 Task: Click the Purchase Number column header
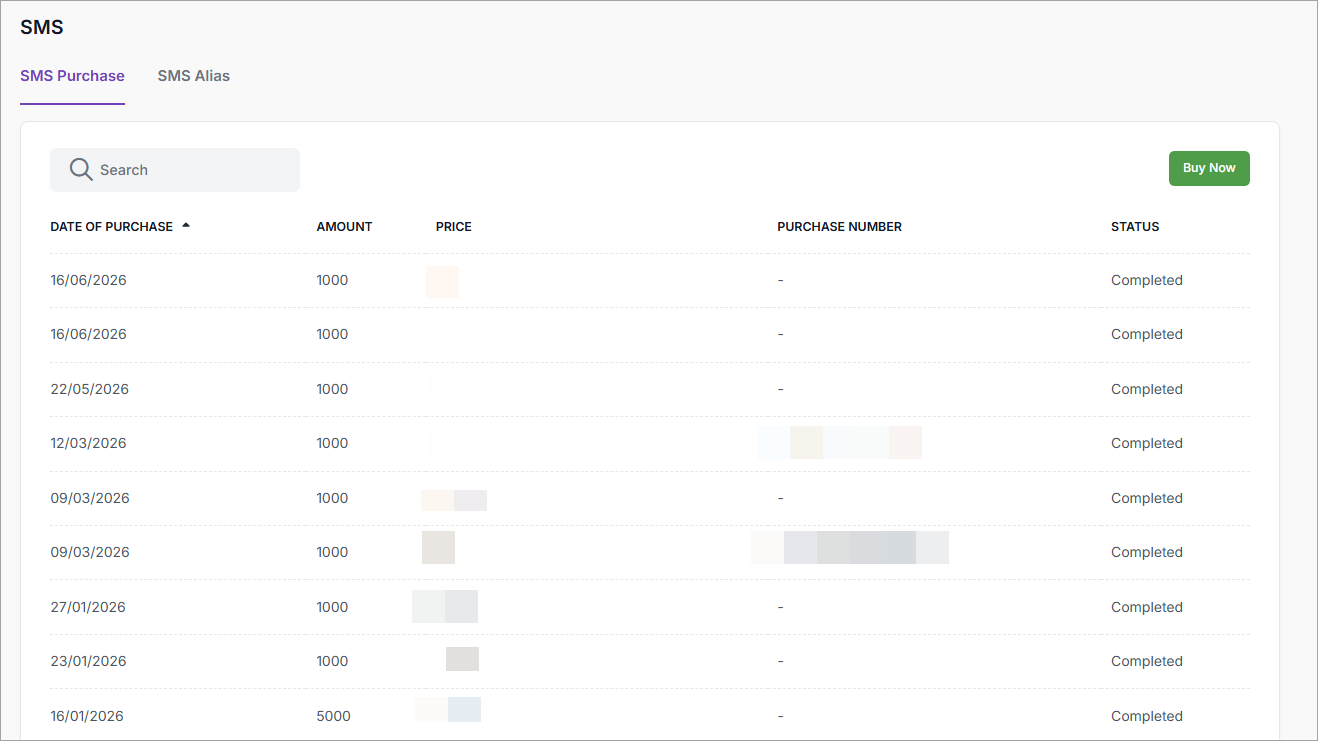839,227
